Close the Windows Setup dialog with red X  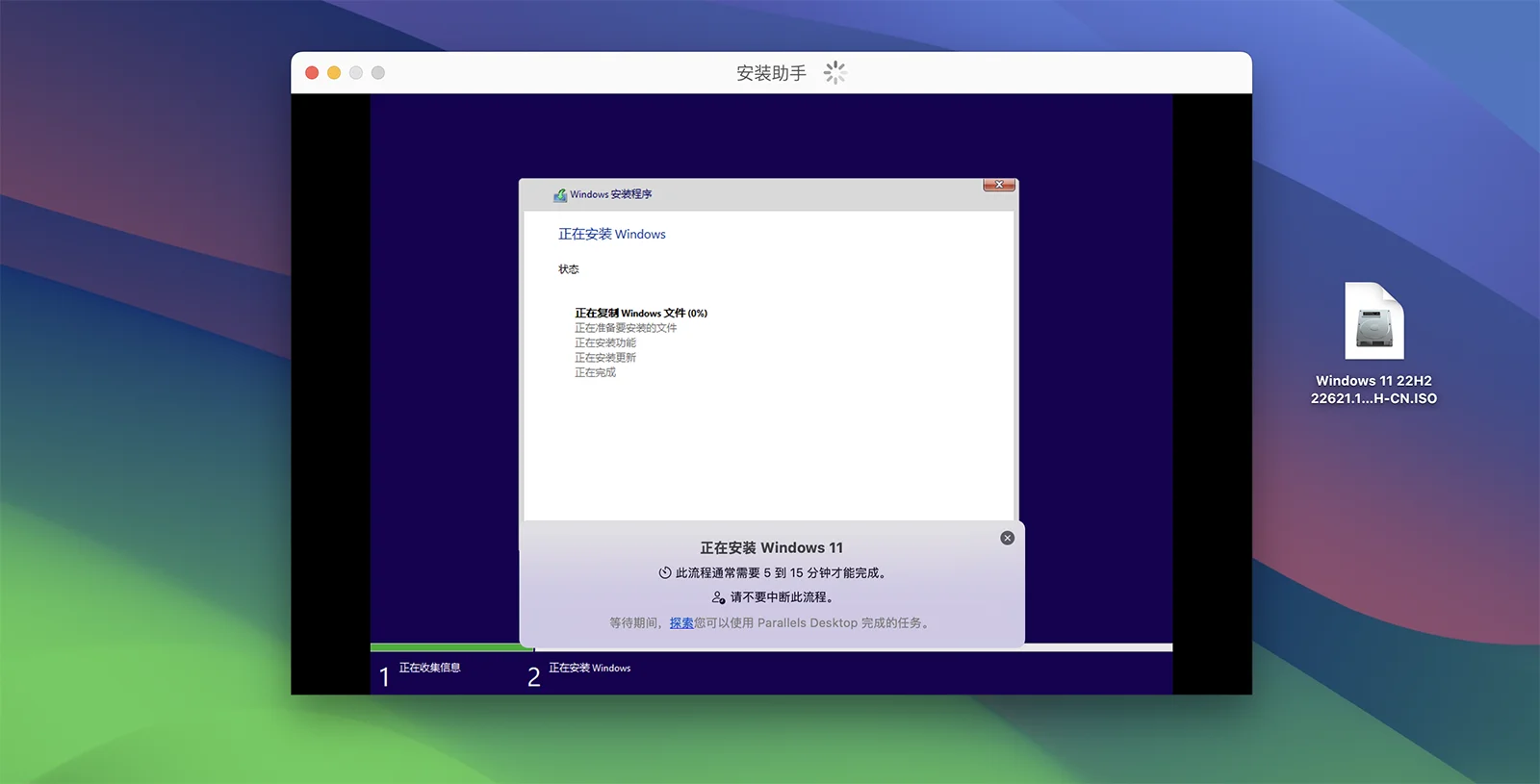(x=999, y=185)
